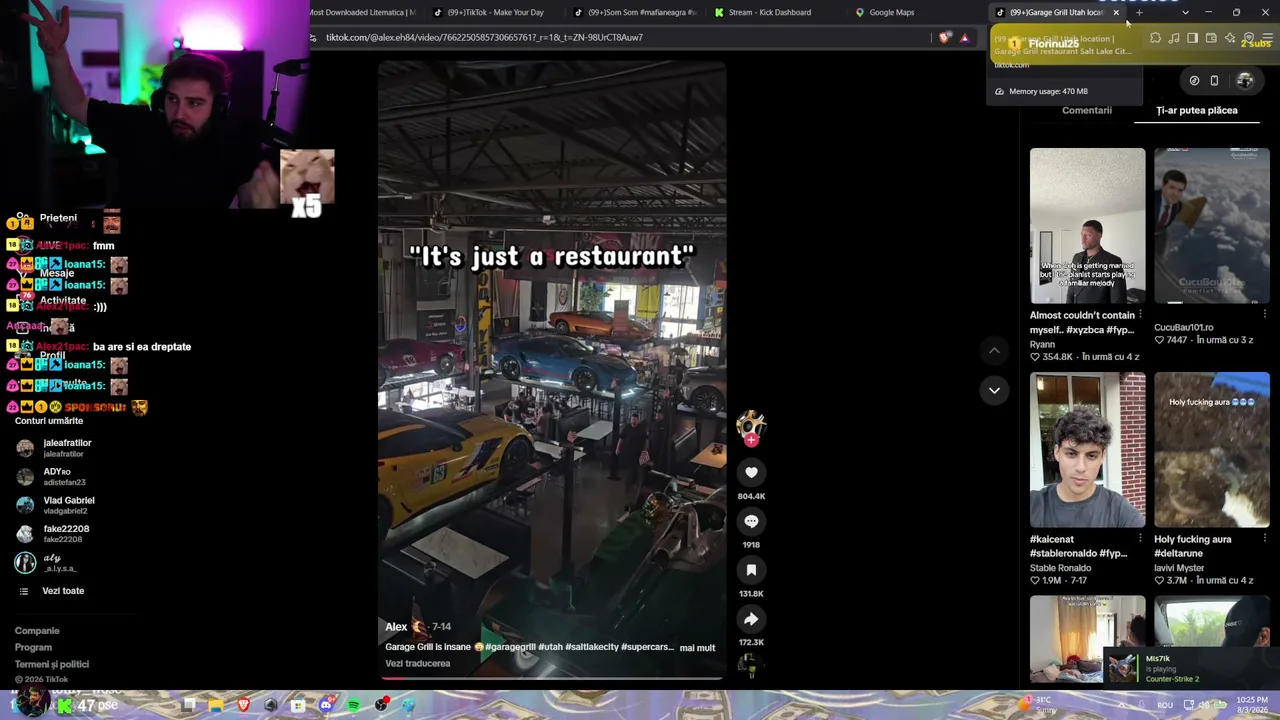Switch to the Stream - Kick Dashboard tab
The height and width of the screenshot is (720, 1280).
click(x=769, y=12)
